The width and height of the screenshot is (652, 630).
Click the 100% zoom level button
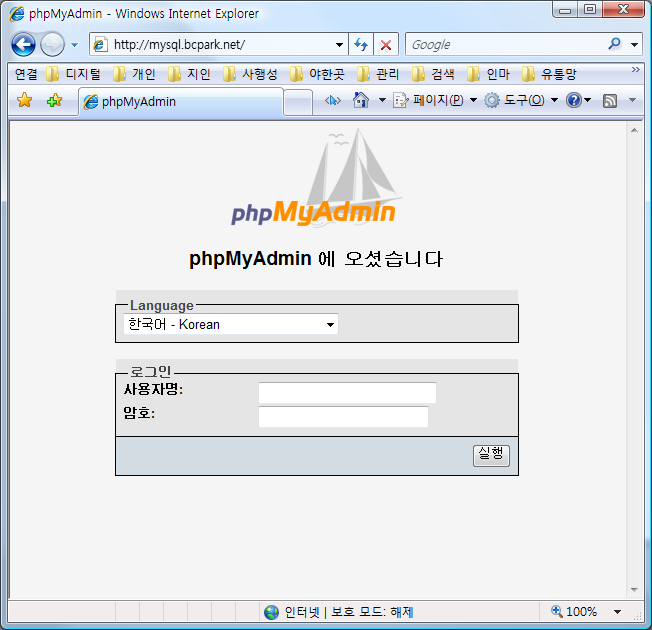574,612
